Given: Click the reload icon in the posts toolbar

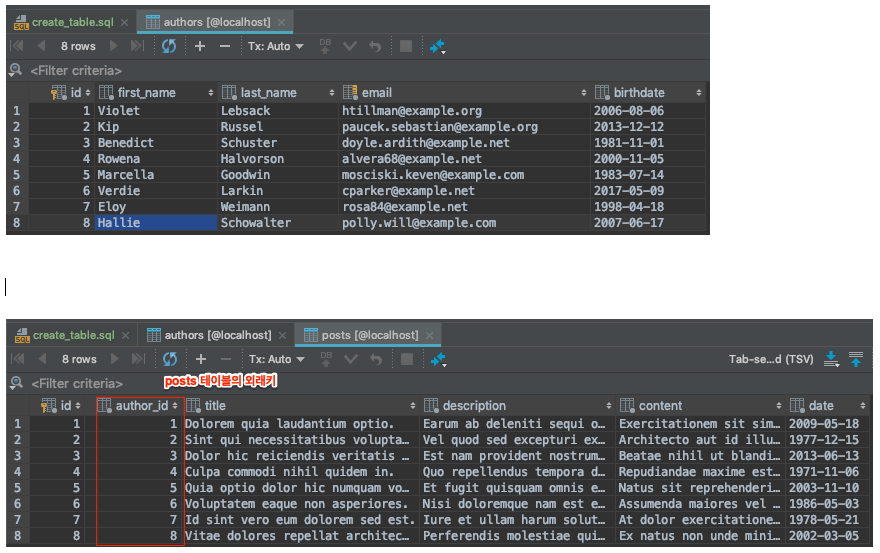Looking at the screenshot, I should [169, 359].
